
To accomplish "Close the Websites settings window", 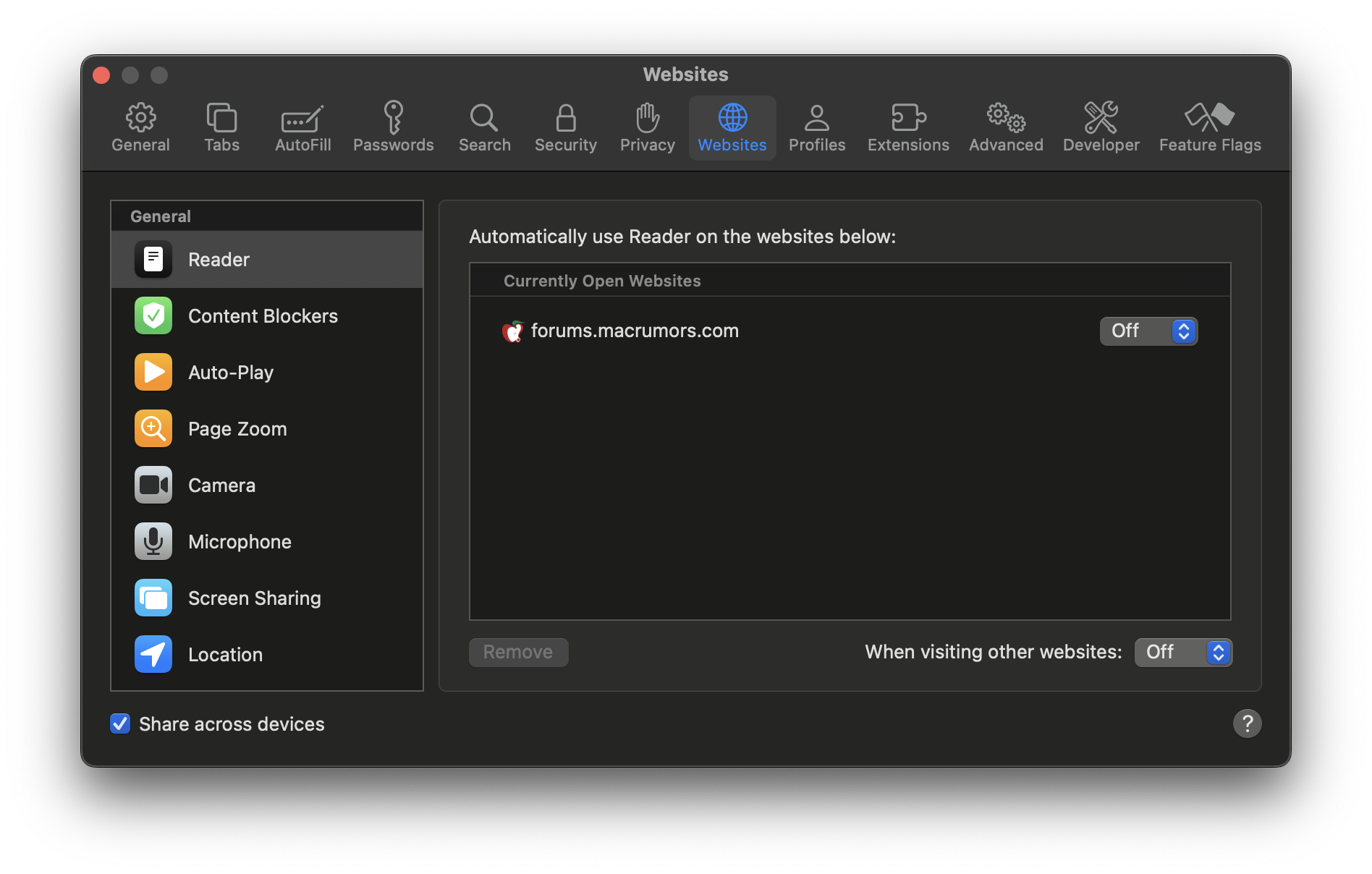I will (101, 75).
